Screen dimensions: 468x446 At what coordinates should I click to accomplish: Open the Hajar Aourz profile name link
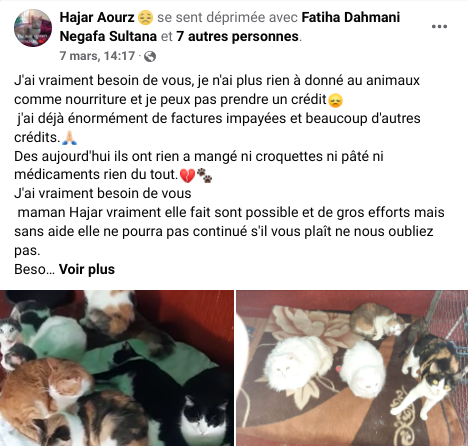click(97, 17)
